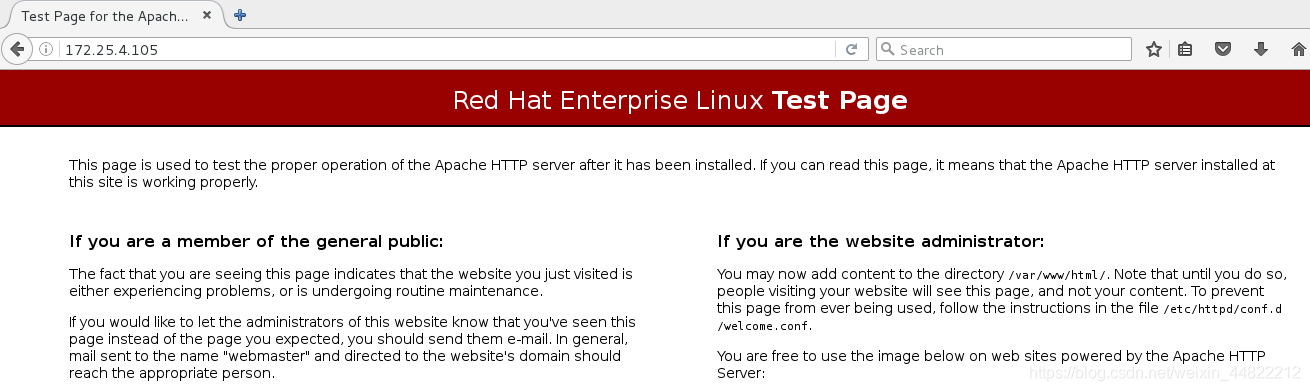The width and height of the screenshot is (1310, 391).
Task: Open the Pocket save icon
Action: tap(1222, 49)
